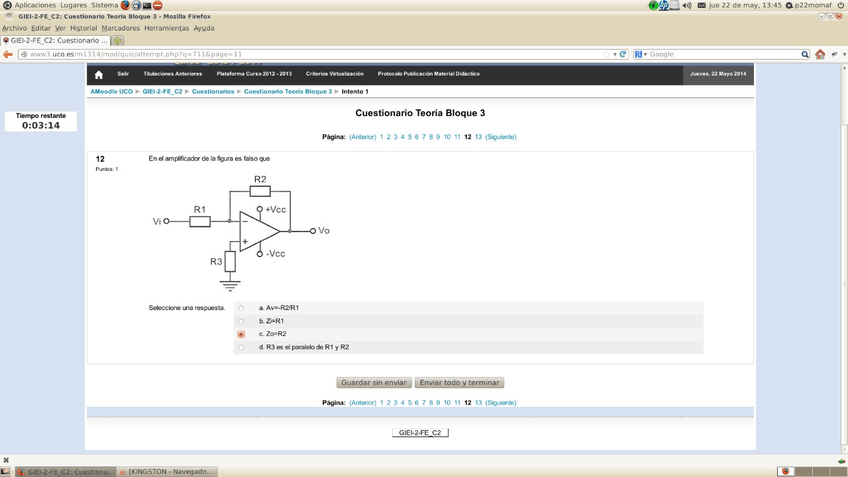Image resolution: width=848 pixels, height=477 pixels.
Task: Select answer a. Av=-R2/R1
Action: click(x=241, y=308)
